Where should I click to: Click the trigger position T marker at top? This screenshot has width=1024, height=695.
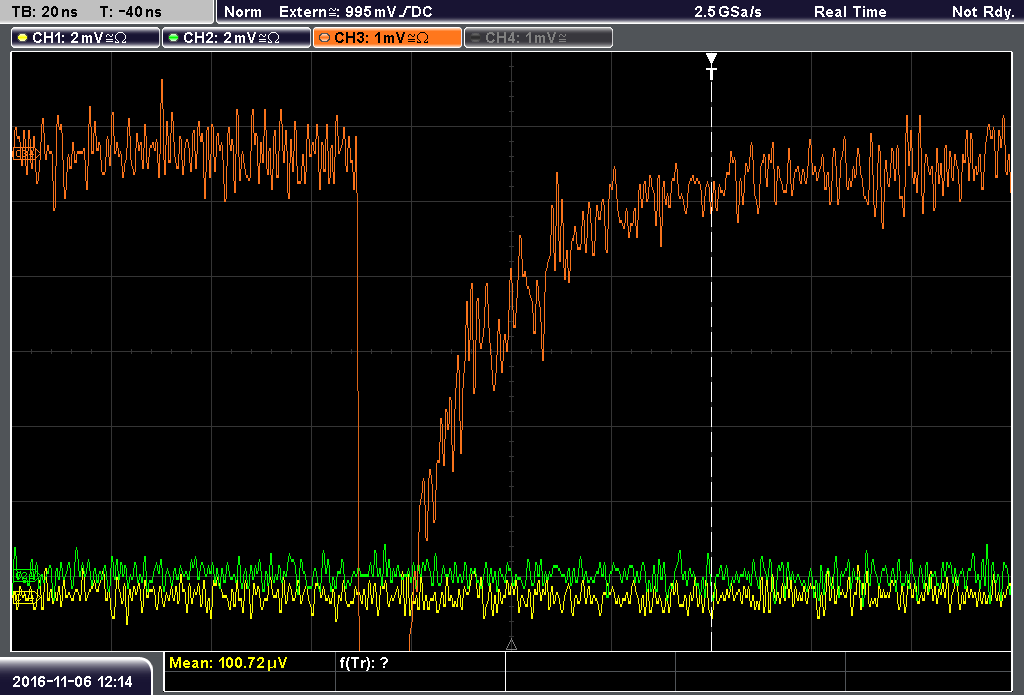click(x=711, y=67)
